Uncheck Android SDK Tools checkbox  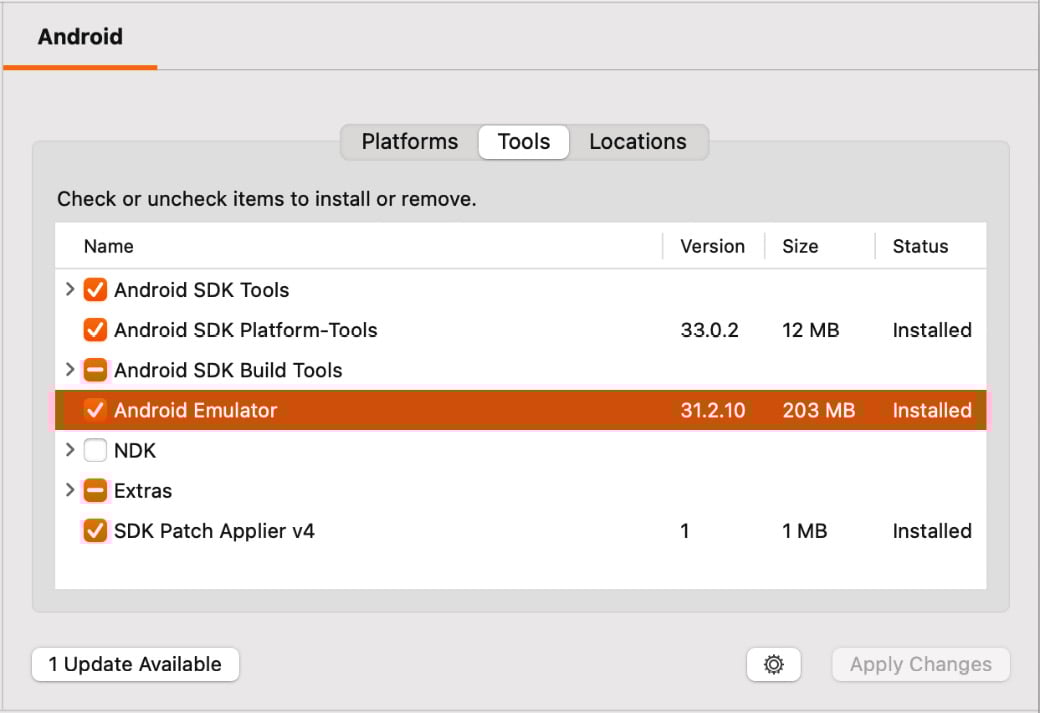coord(95,290)
